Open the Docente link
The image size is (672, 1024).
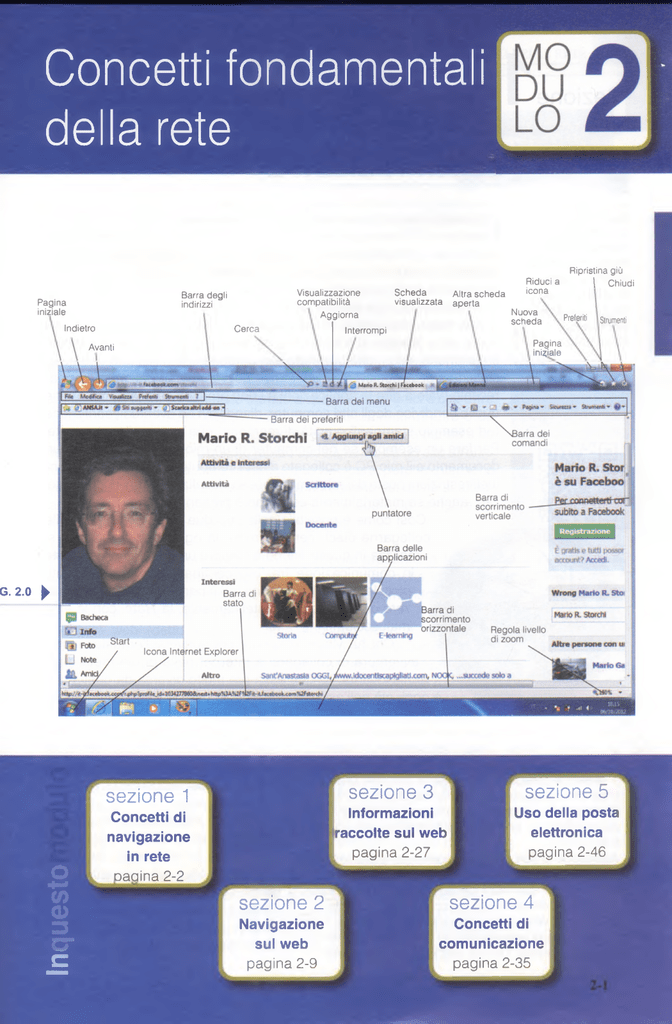tap(321, 524)
